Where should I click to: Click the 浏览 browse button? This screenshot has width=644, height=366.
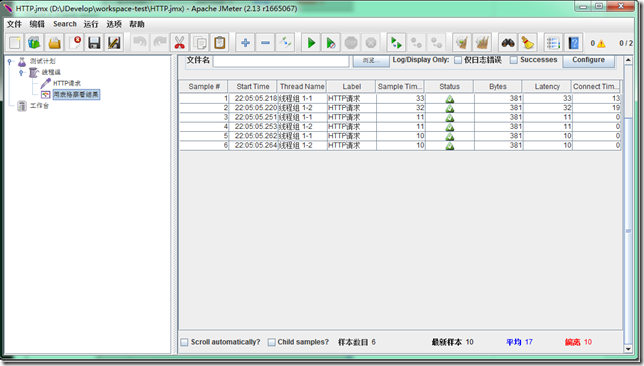371,61
